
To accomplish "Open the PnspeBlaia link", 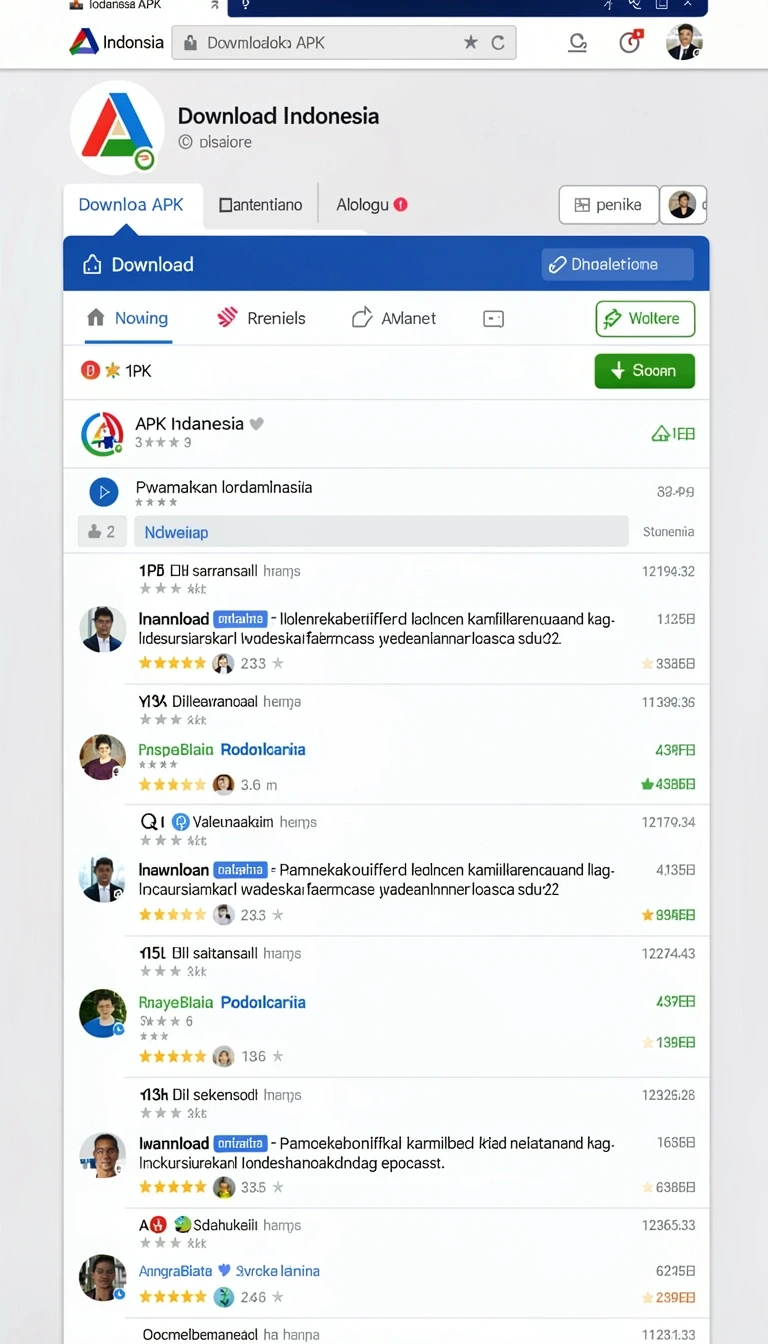I will (175, 749).
